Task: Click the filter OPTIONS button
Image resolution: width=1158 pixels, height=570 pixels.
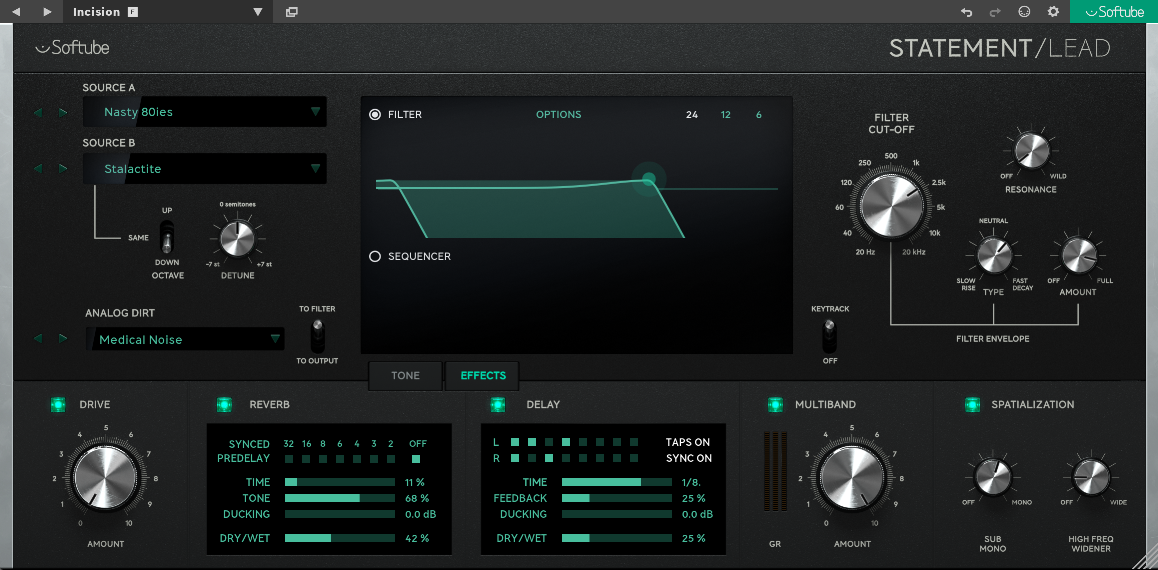Action: point(558,115)
